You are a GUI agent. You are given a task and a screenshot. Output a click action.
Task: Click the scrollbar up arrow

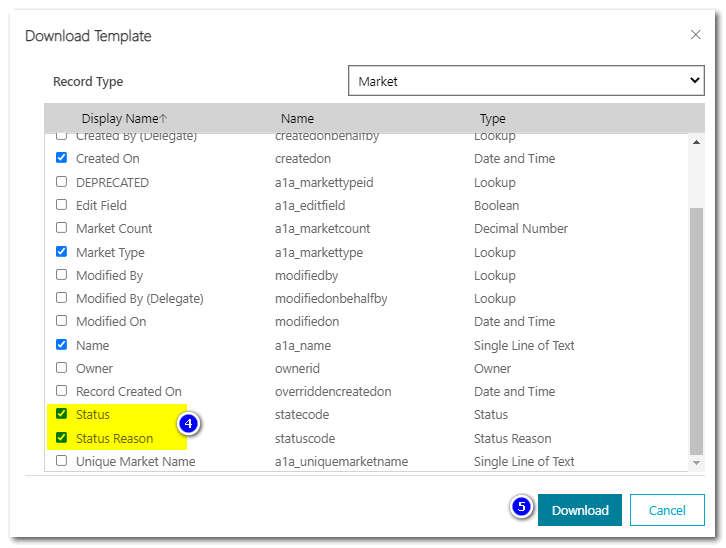pos(697,142)
